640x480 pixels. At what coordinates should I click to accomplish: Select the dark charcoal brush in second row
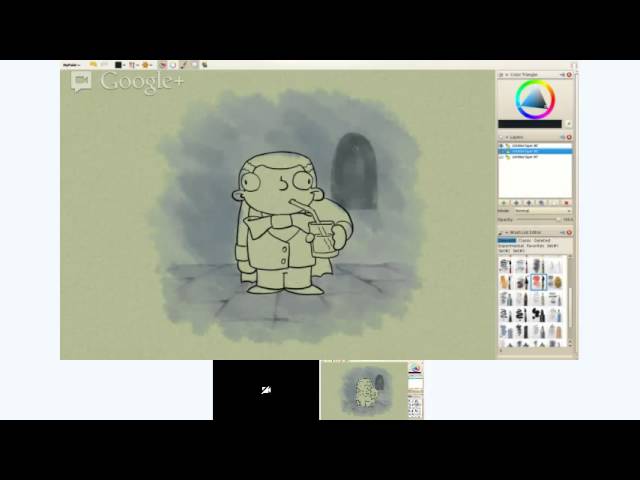522,282
